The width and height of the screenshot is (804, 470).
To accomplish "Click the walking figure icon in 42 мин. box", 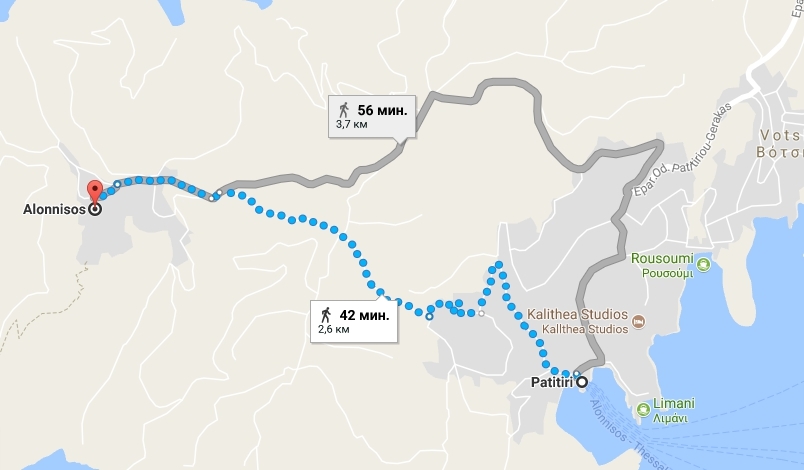I will (326, 315).
